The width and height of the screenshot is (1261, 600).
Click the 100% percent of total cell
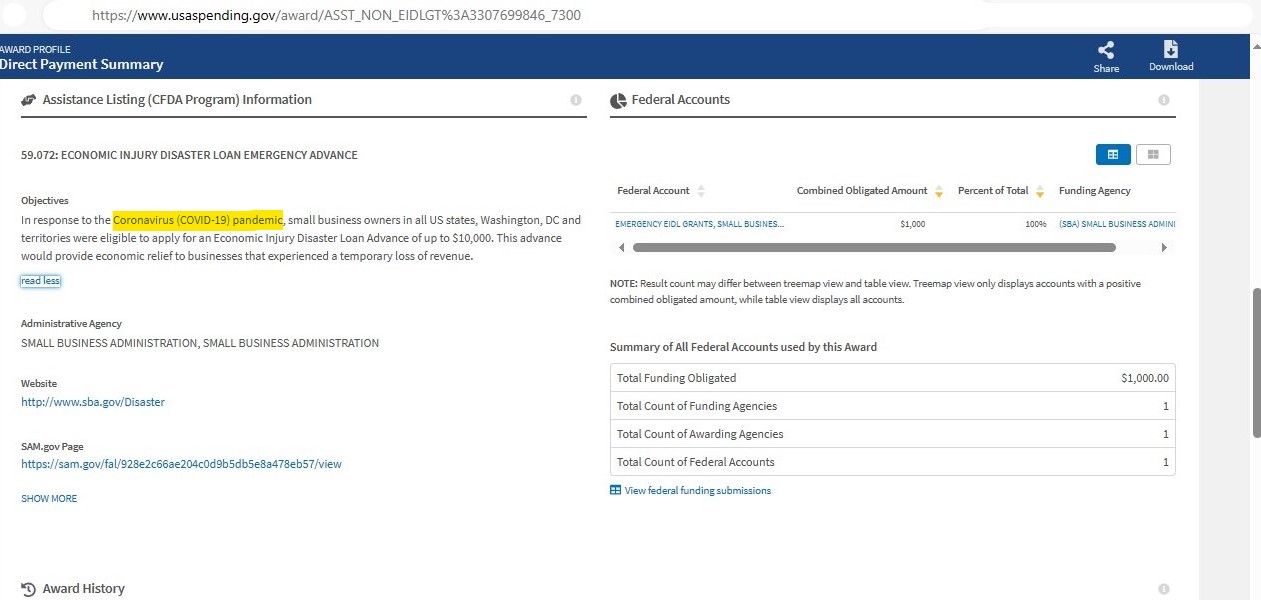coord(1035,224)
